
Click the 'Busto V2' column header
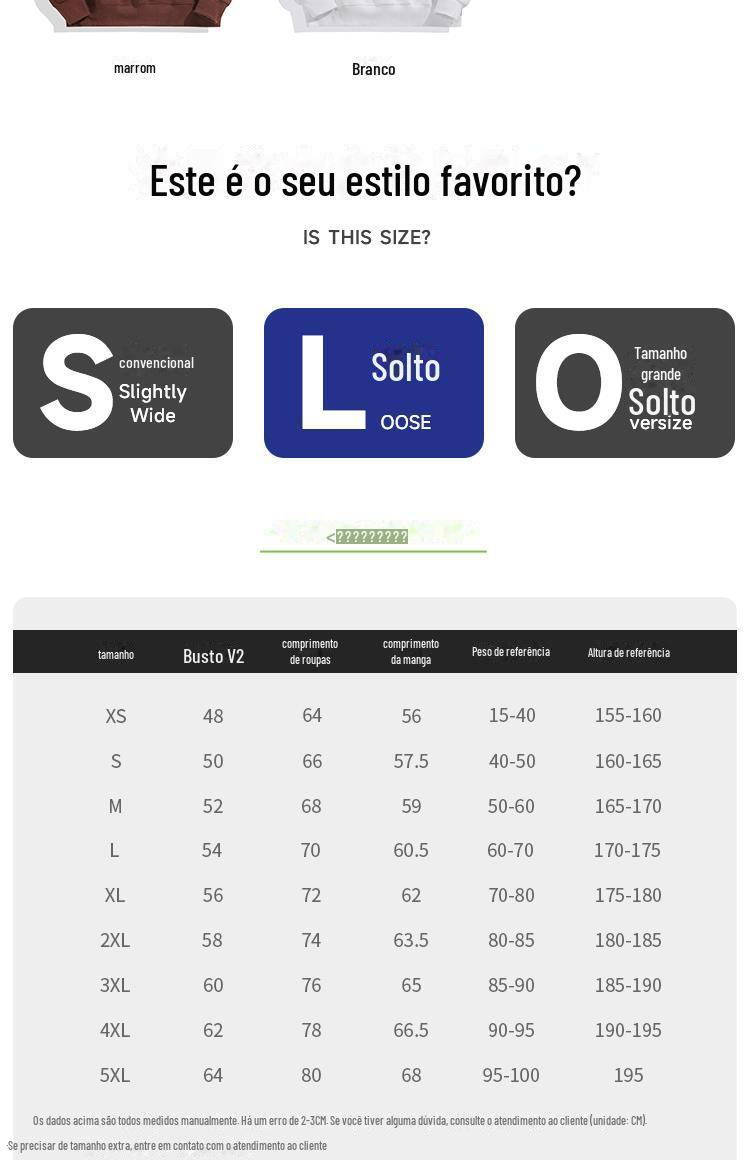coord(213,656)
